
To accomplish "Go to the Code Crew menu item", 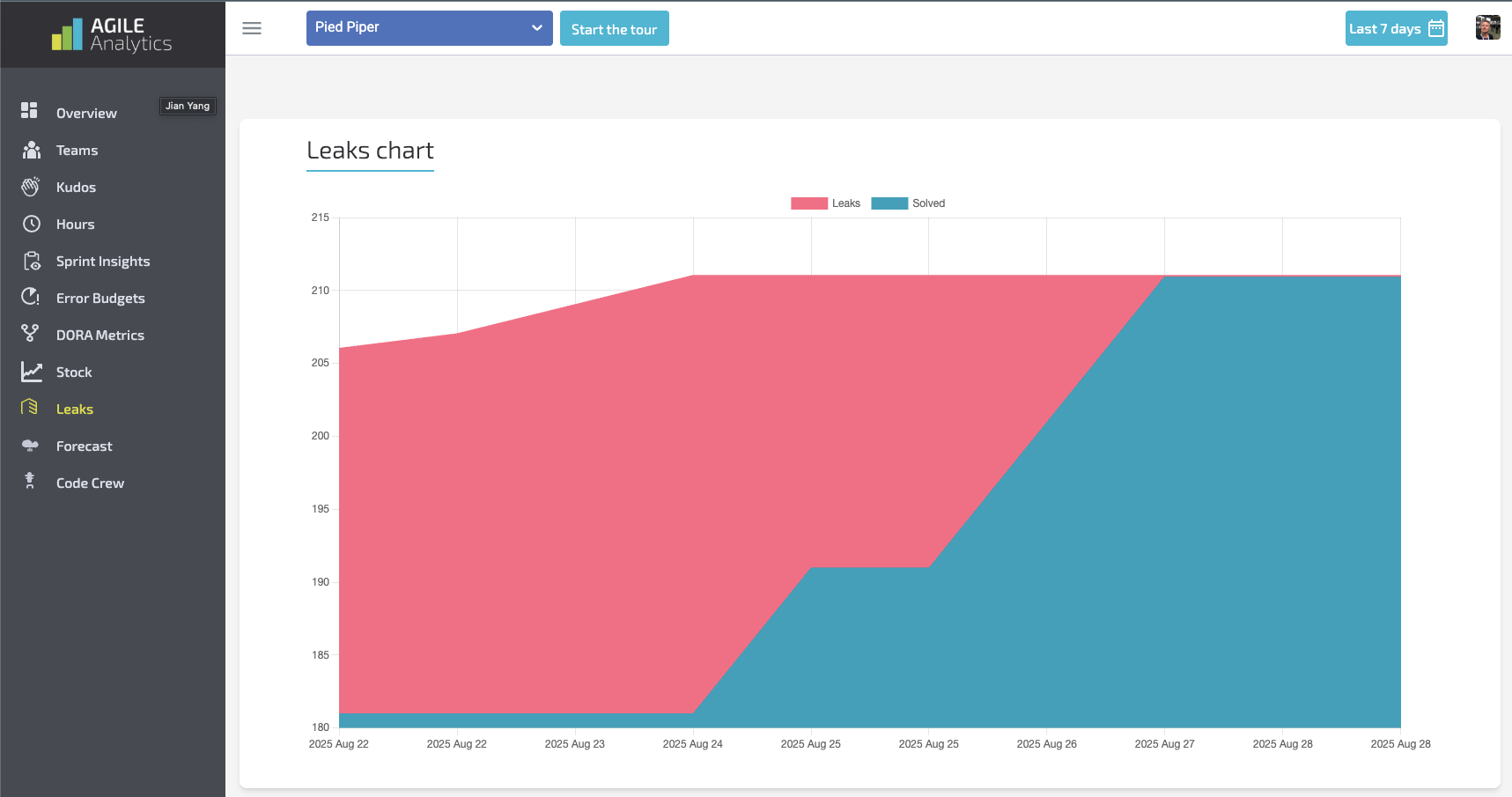I will click(90, 483).
